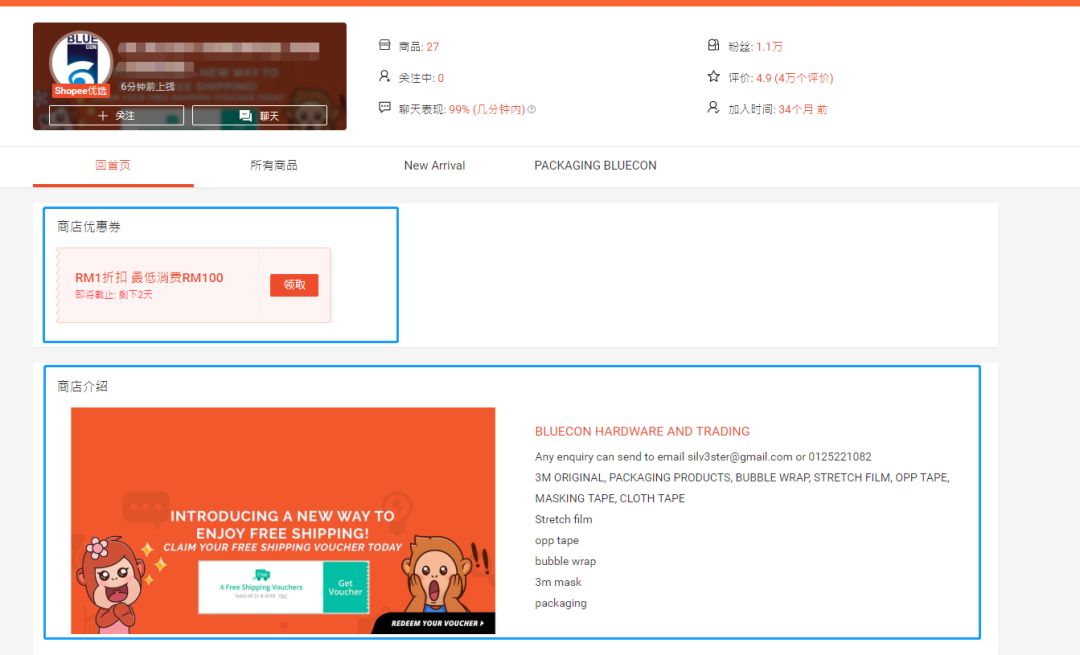The width and height of the screenshot is (1080, 655).
Task: Click the '3m mask' description line
Action: tap(558, 582)
